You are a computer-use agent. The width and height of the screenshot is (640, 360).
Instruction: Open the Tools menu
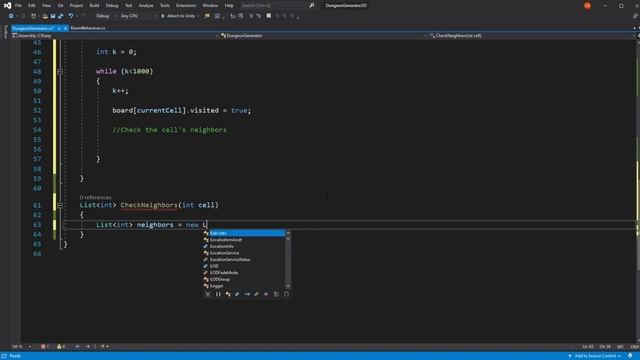click(164, 6)
